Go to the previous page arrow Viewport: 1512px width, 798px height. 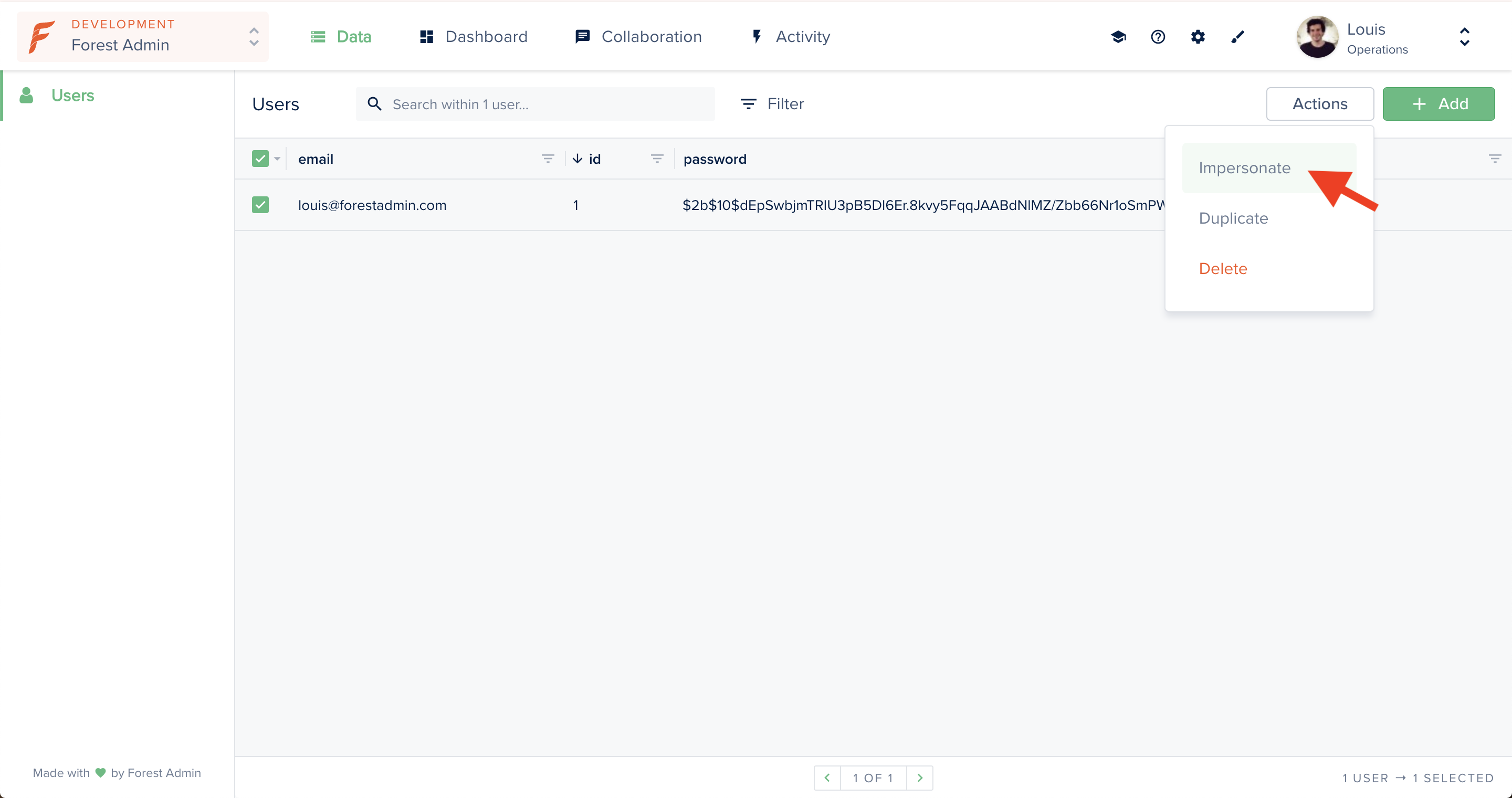click(827, 778)
